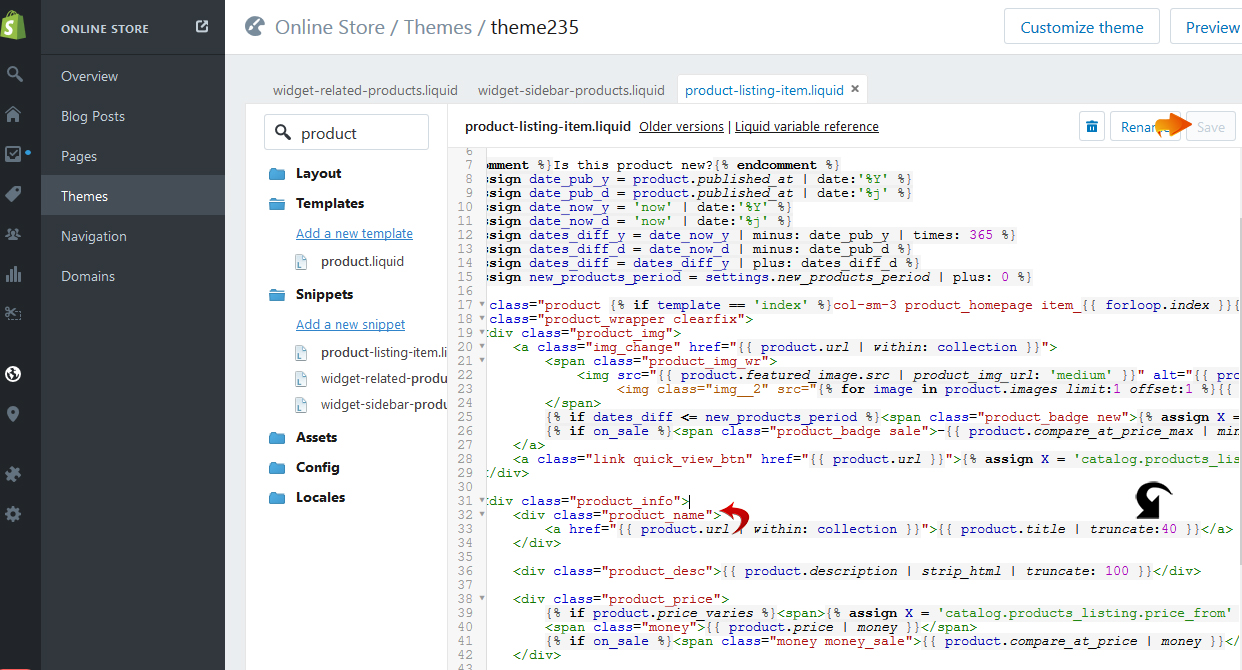
Task: Collapse the Templates folder
Action: pyautogui.click(x=277, y=204)
